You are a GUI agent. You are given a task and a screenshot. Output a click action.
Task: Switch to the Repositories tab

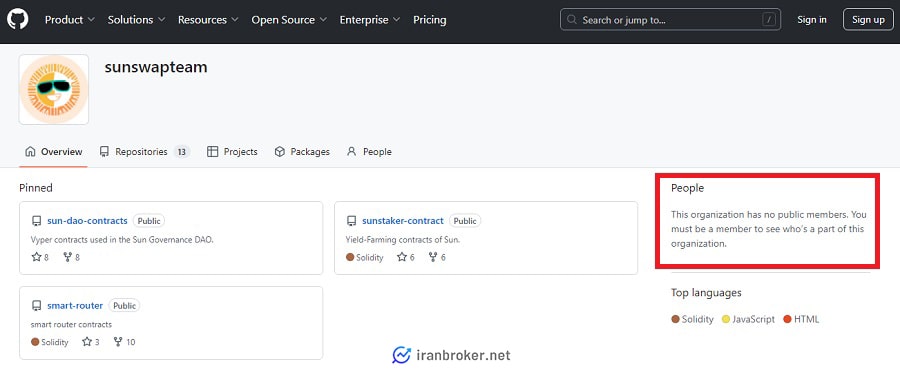[x=145, y=152]
